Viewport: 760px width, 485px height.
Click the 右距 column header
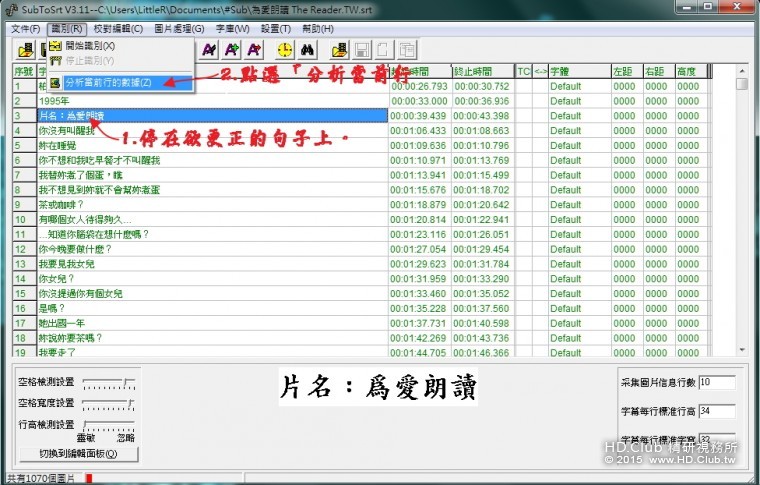[659, 72]
